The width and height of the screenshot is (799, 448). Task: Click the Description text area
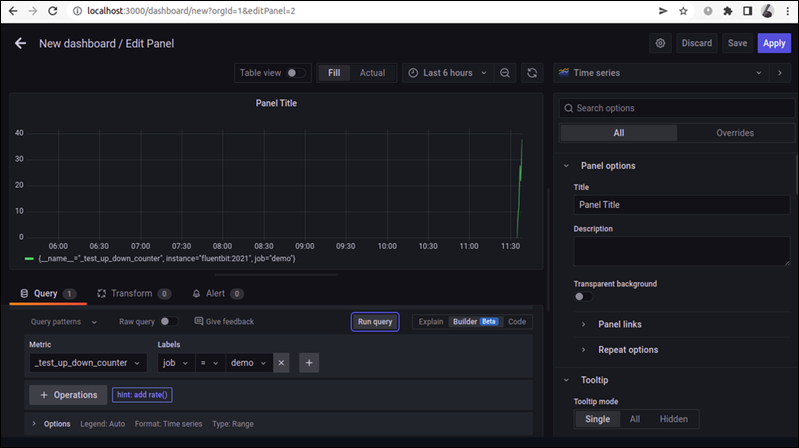click(x=682, y=251)
